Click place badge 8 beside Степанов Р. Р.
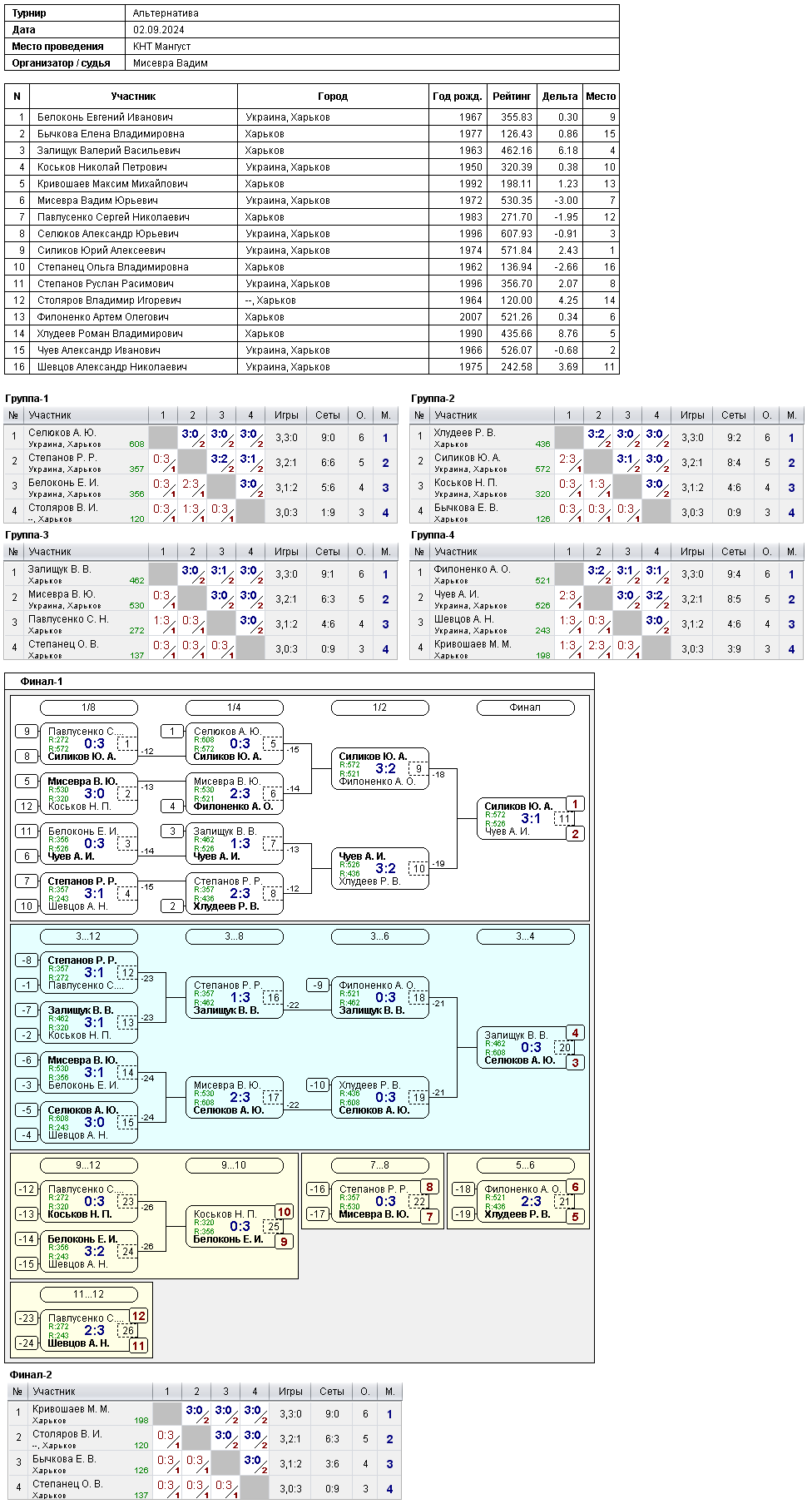The height and width of the screenshot is (1504, 812). point(429,1187)
